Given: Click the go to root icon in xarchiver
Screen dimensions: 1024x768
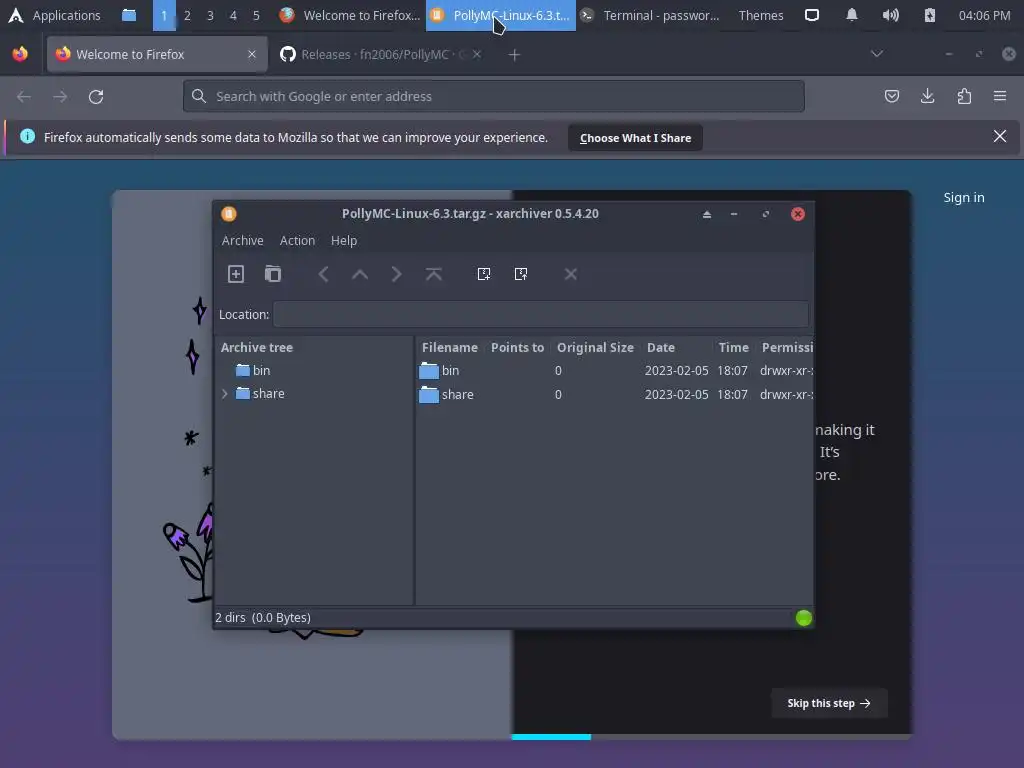Looking at the screenshot, I should point(434,274).
